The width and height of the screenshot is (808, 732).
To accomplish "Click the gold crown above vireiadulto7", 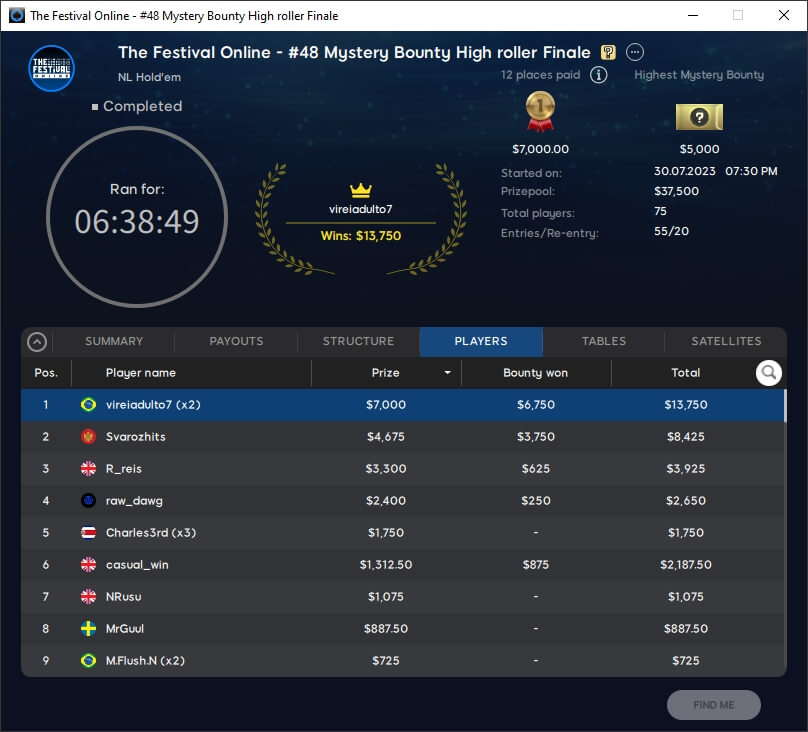I will [x=361, y=190].
